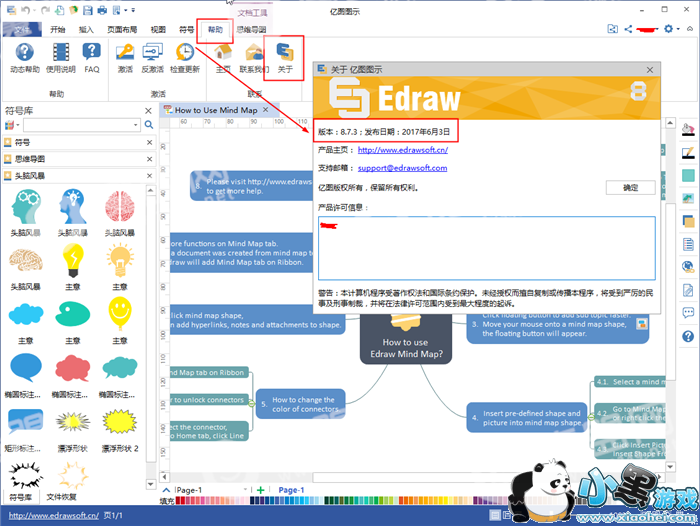Viewport: 700px width, 526px height.
Task: Open the comment speech-bubble icon in right sidebar
Action: click(x=688, y=313)
